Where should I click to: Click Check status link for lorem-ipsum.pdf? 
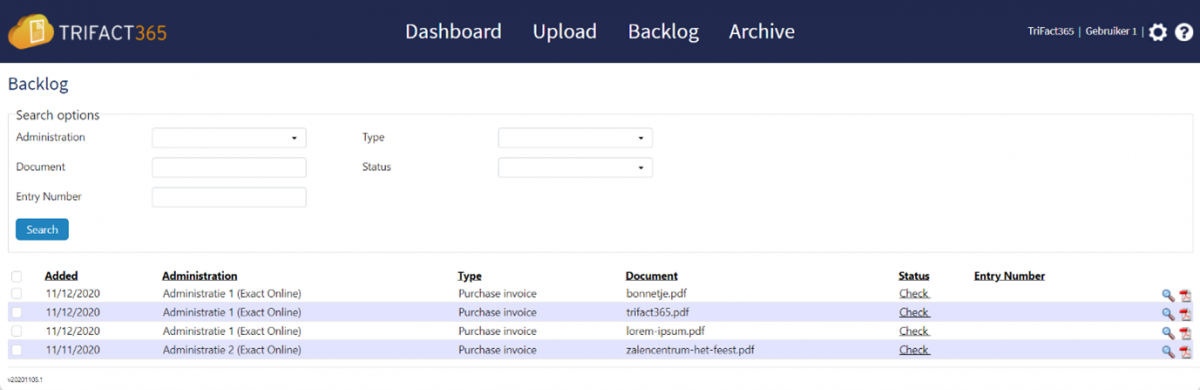pyautogui.click(x=914, y=331)
